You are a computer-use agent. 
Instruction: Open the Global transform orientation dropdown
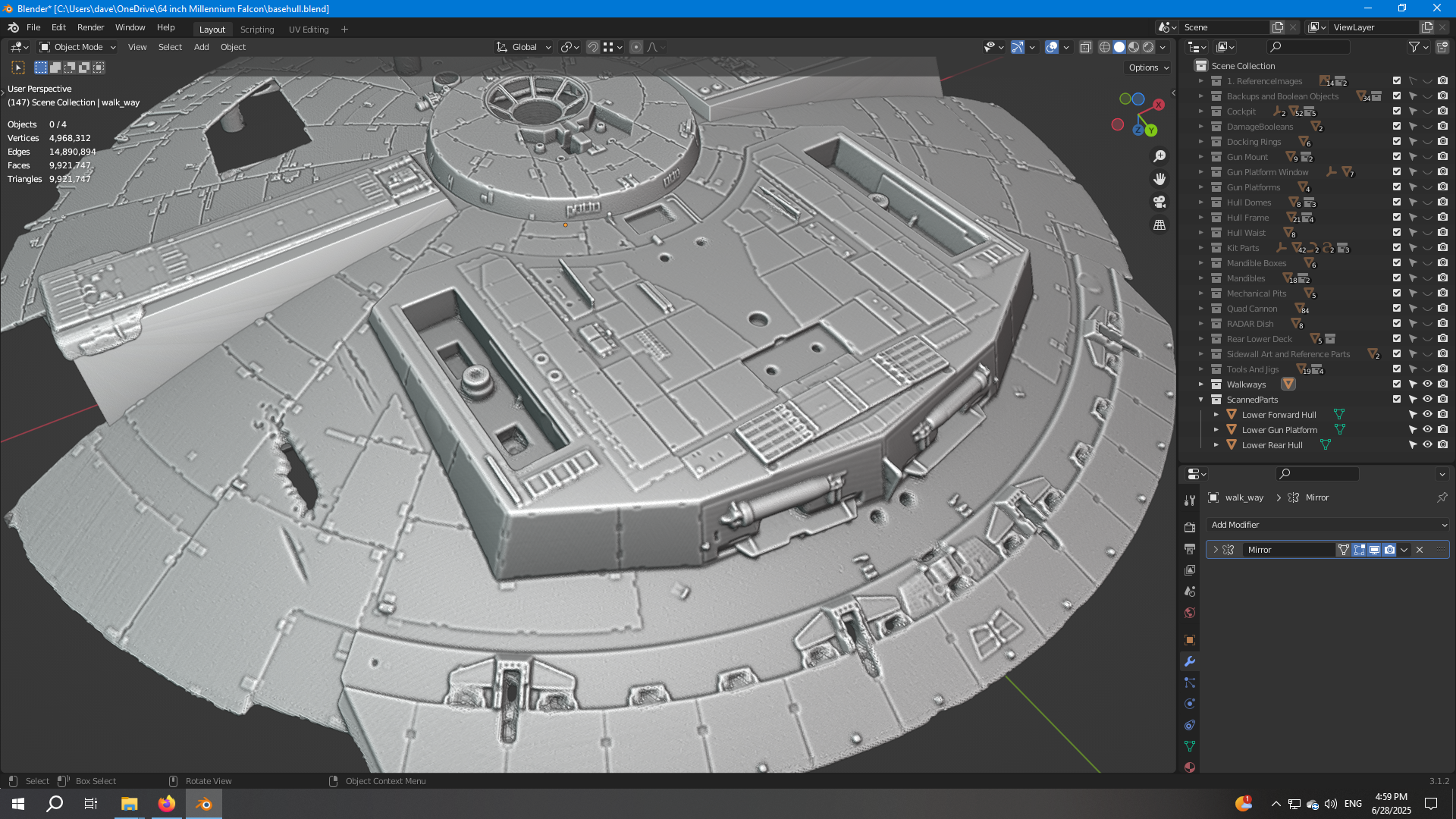[524, 47]
